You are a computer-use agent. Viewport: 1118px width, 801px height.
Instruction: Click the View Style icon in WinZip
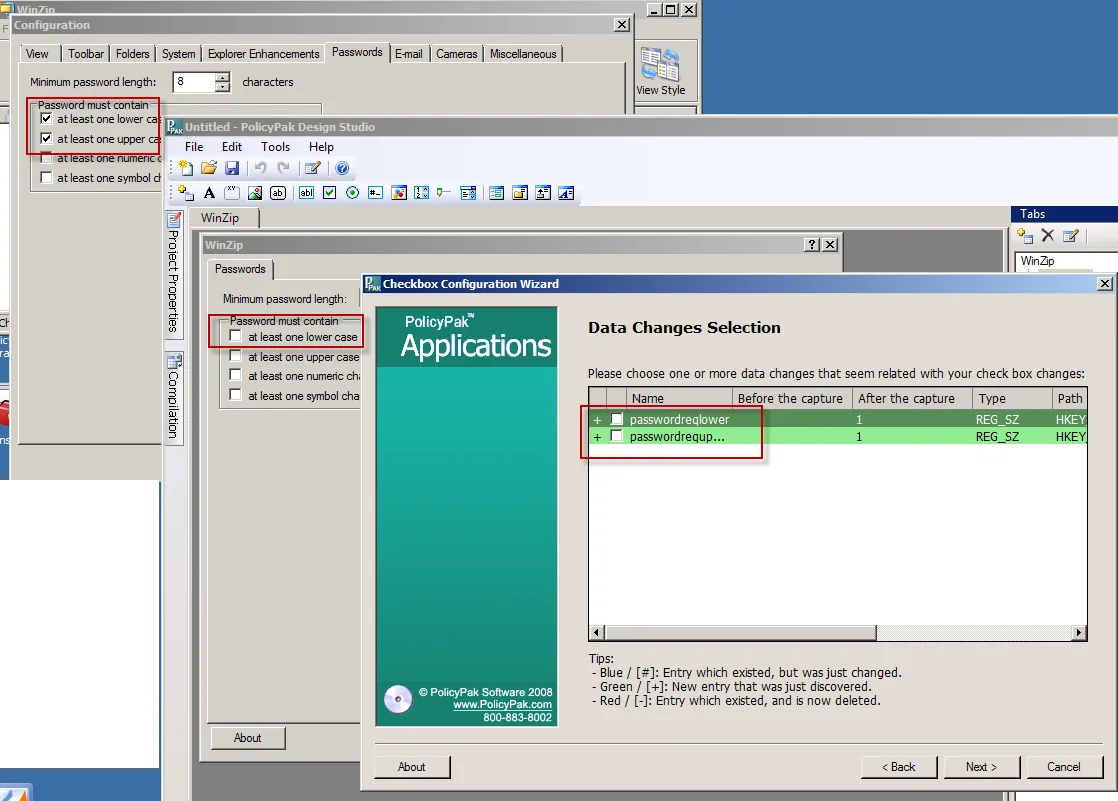(660, 71)
